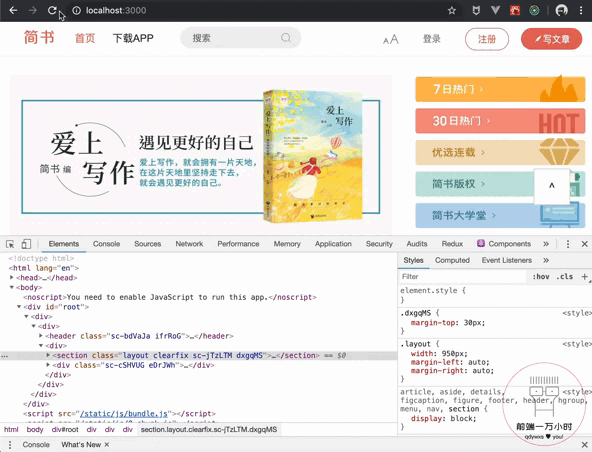Expand the header sc-bdVaJa element
The image size is (592, 452).
point(41,336)
